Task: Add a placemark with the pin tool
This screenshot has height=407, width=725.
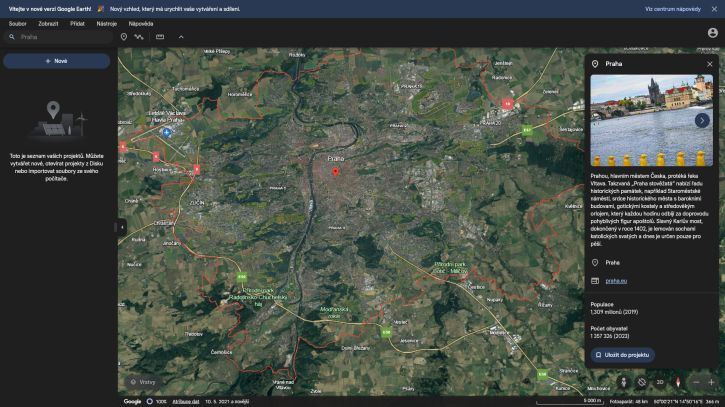Action: (124, 37)
